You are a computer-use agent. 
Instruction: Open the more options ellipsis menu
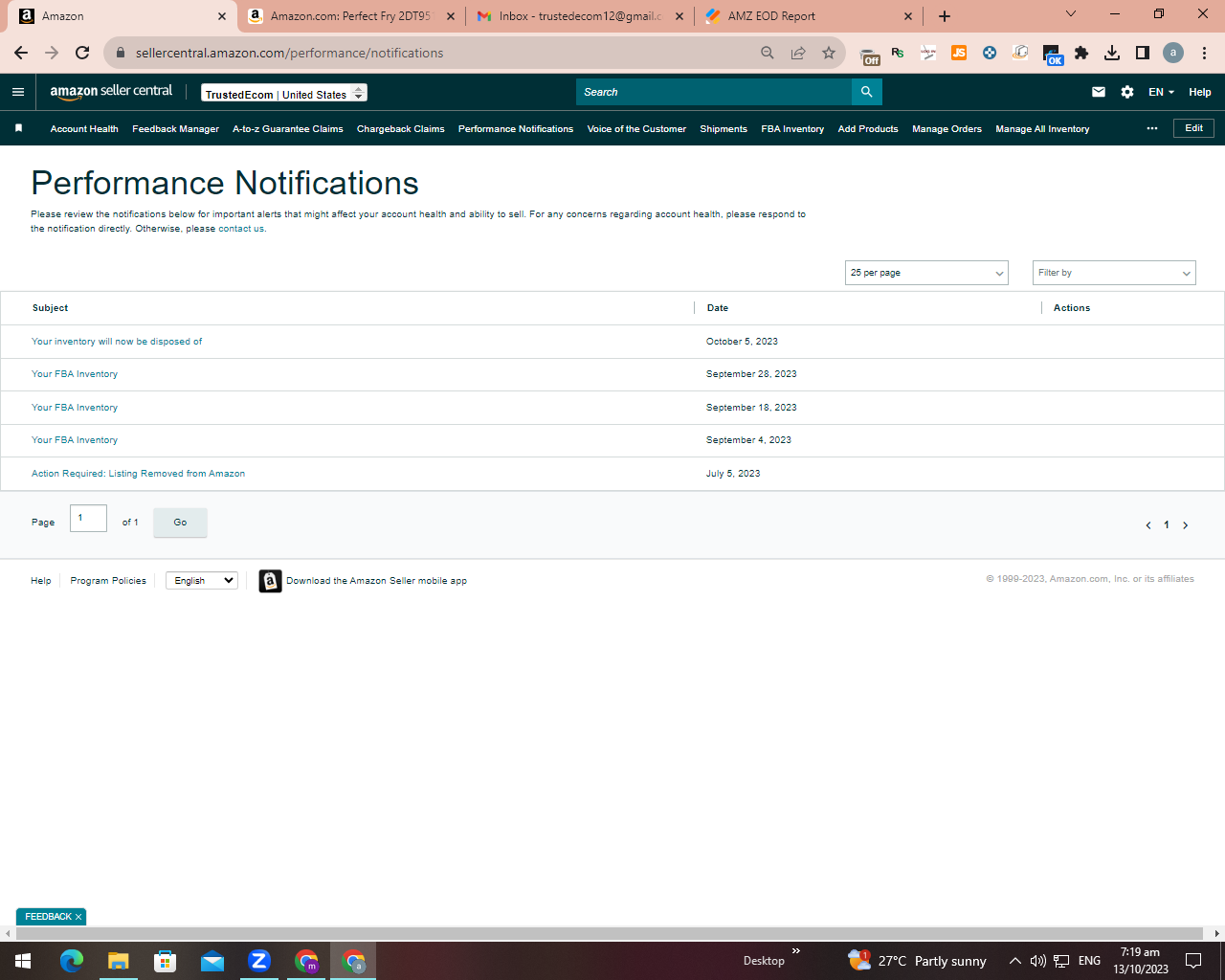[x=1152, y=128]
